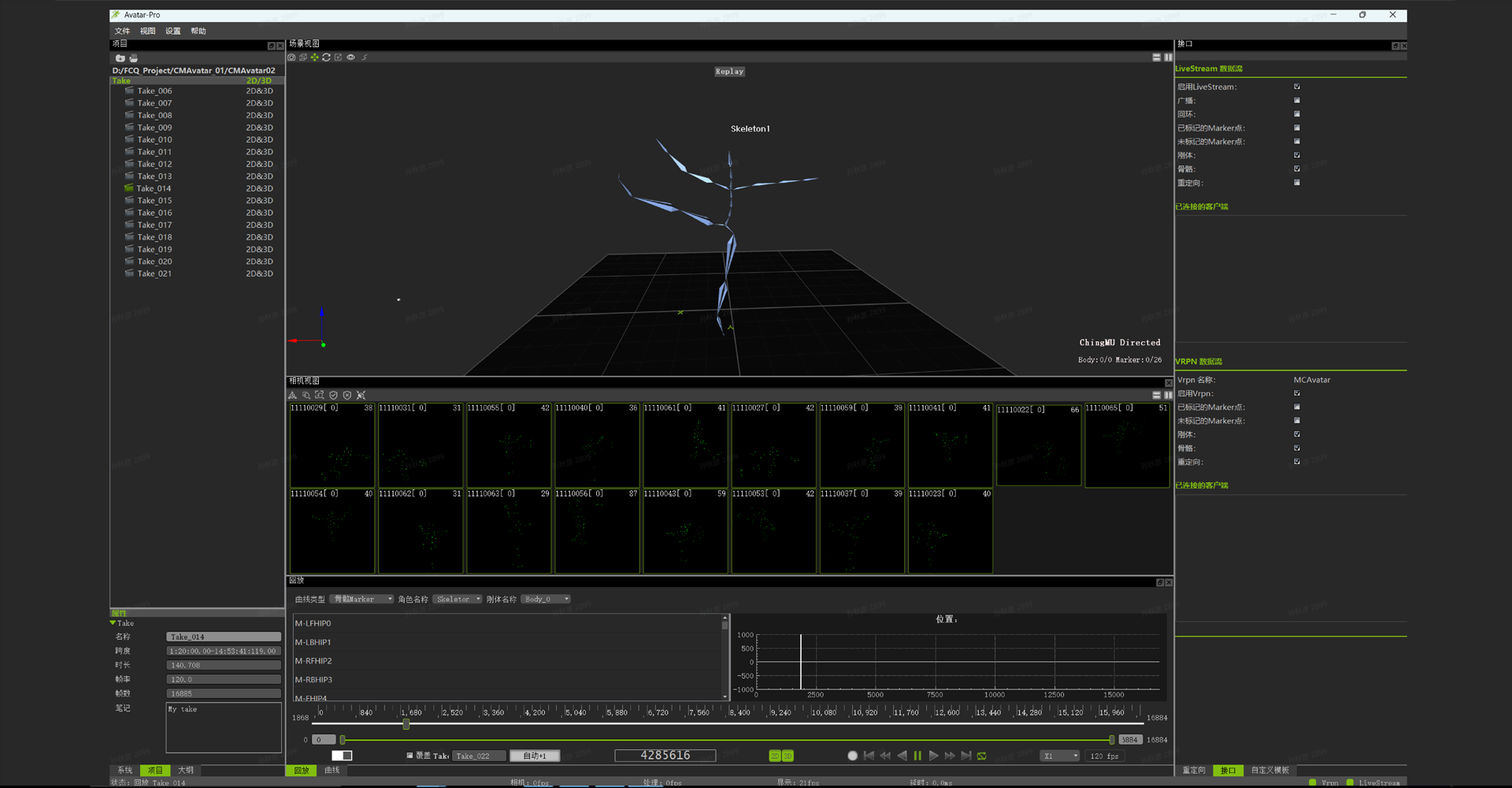
Task: Open the 曲线类型 dropdown showing 骨骼Marker
Action: 361,600
